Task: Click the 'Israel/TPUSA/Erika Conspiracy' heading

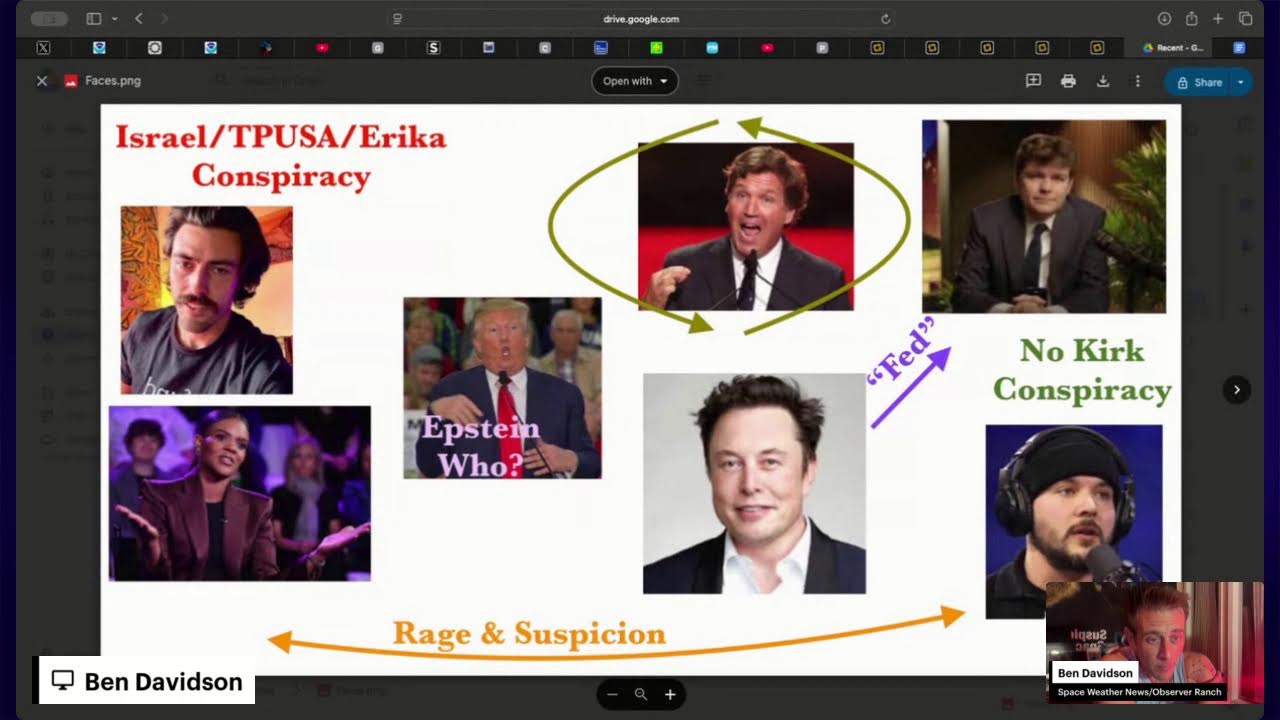Action: click(281, 156)
